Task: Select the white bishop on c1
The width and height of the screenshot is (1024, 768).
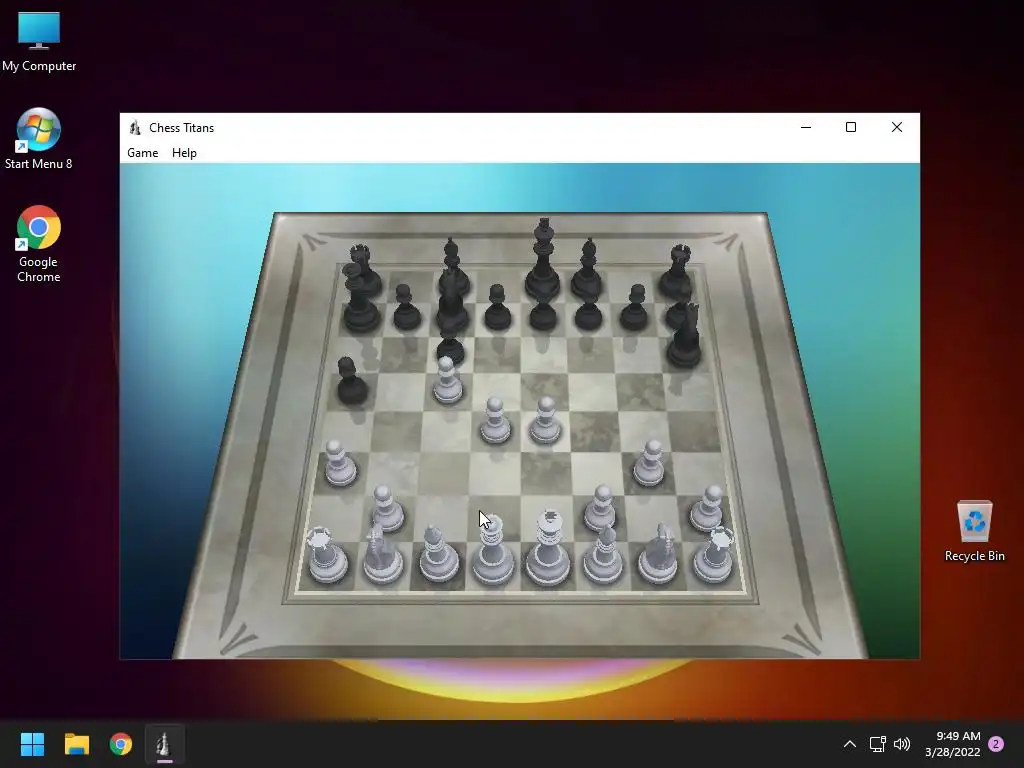Action: pyautogui.click(x=438, y=554)
